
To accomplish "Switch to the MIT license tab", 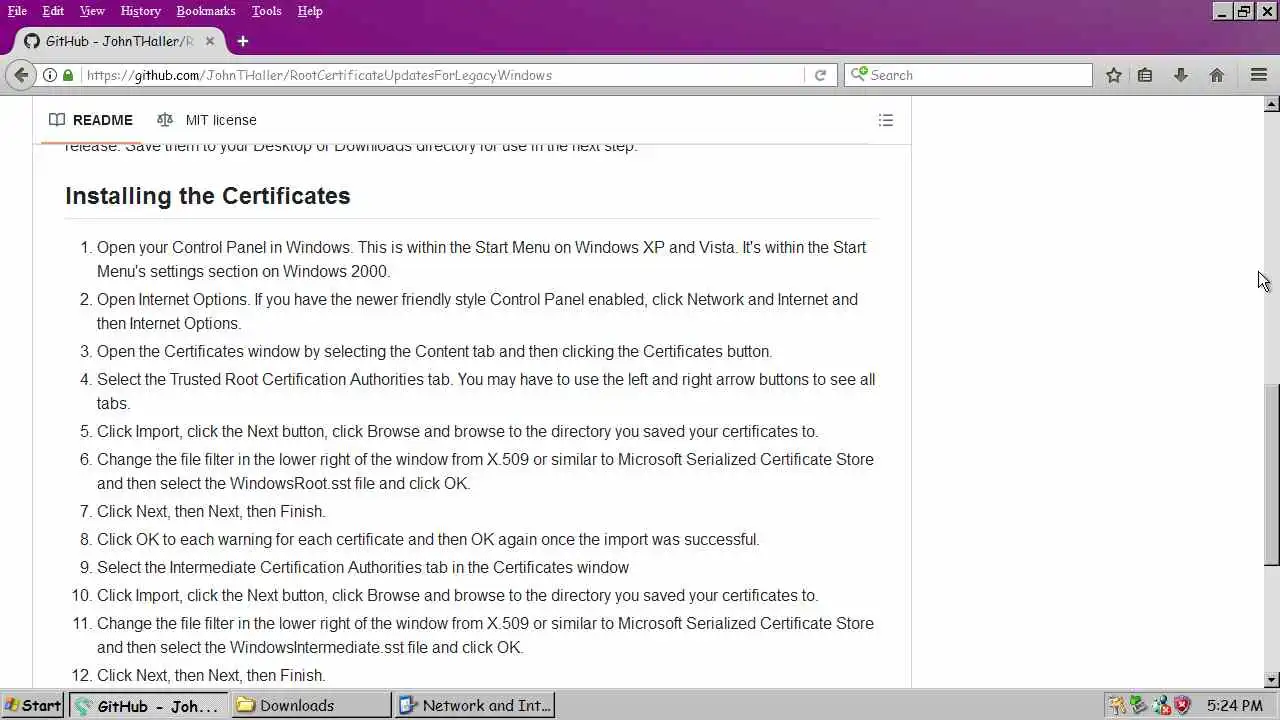I will tap(207, 120).
